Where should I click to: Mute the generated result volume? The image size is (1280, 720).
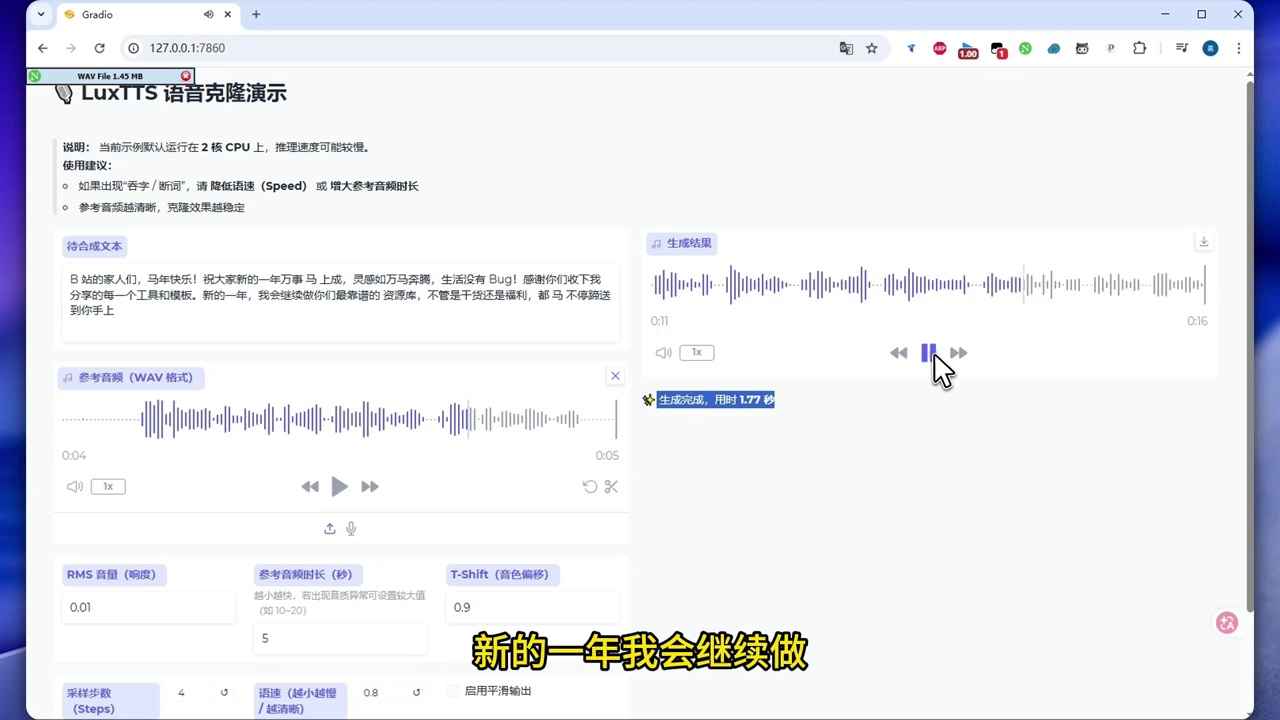(663, 353)
